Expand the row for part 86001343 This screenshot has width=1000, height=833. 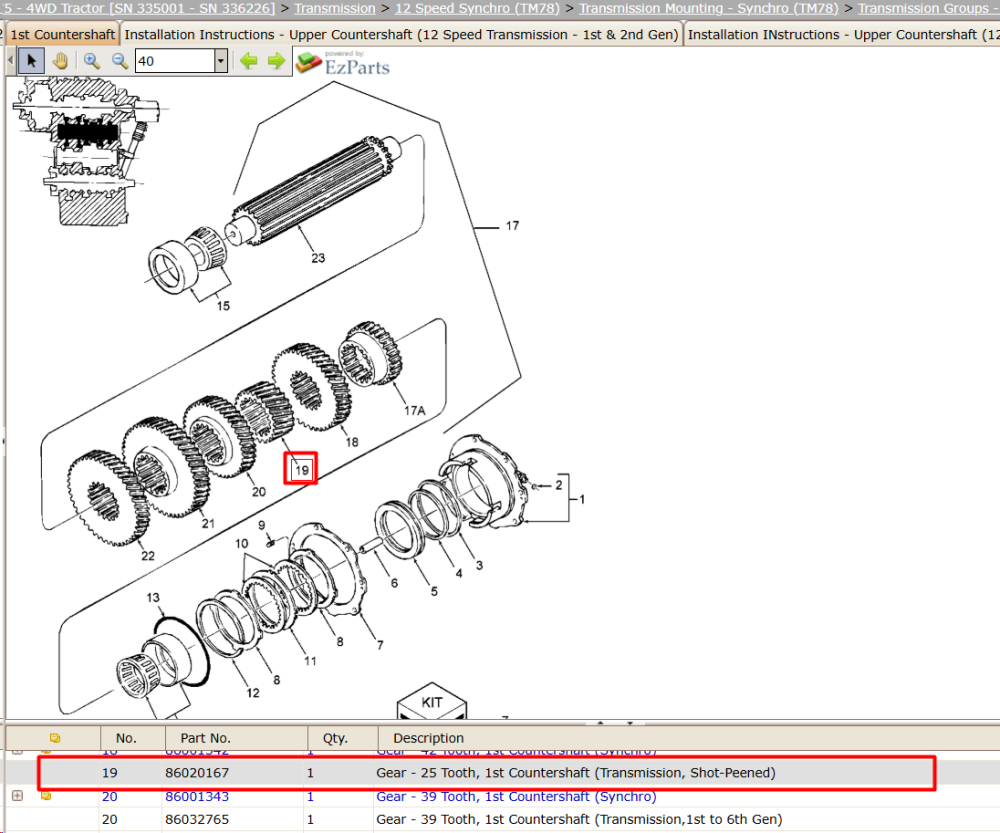pos(17,796)
